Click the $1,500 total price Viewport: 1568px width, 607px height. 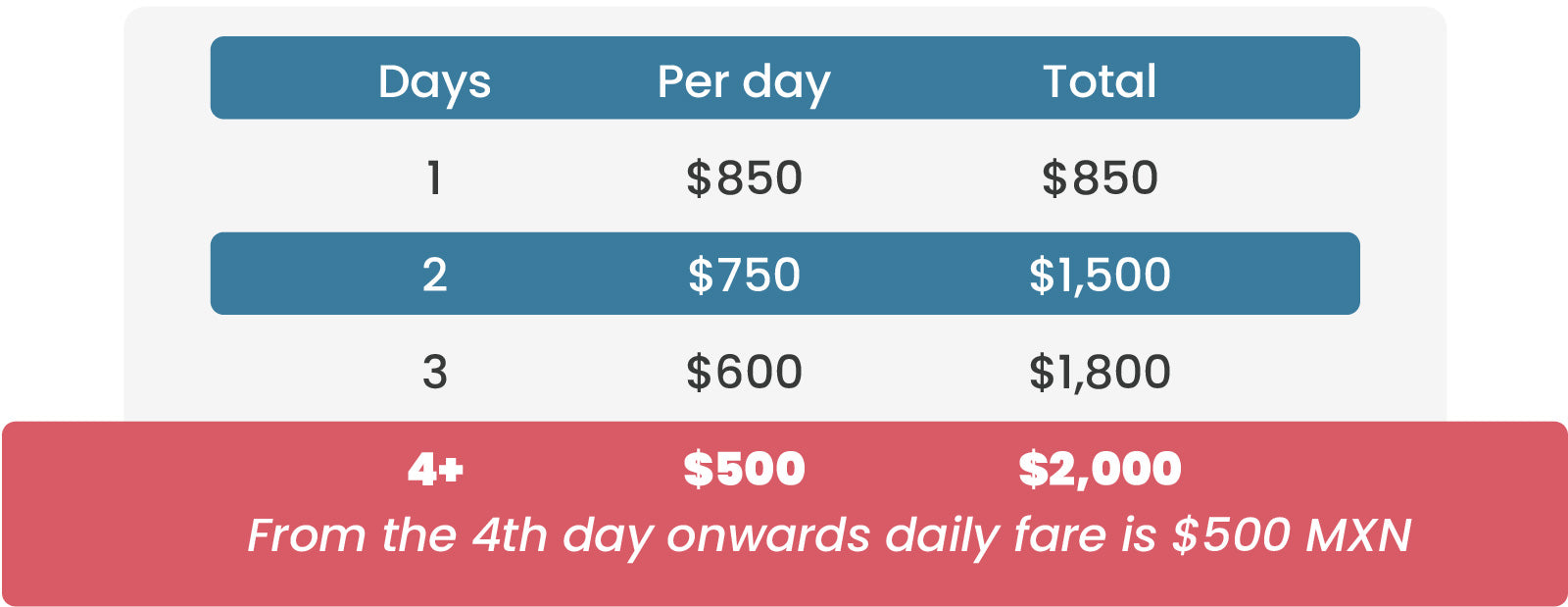point(1100,275)
